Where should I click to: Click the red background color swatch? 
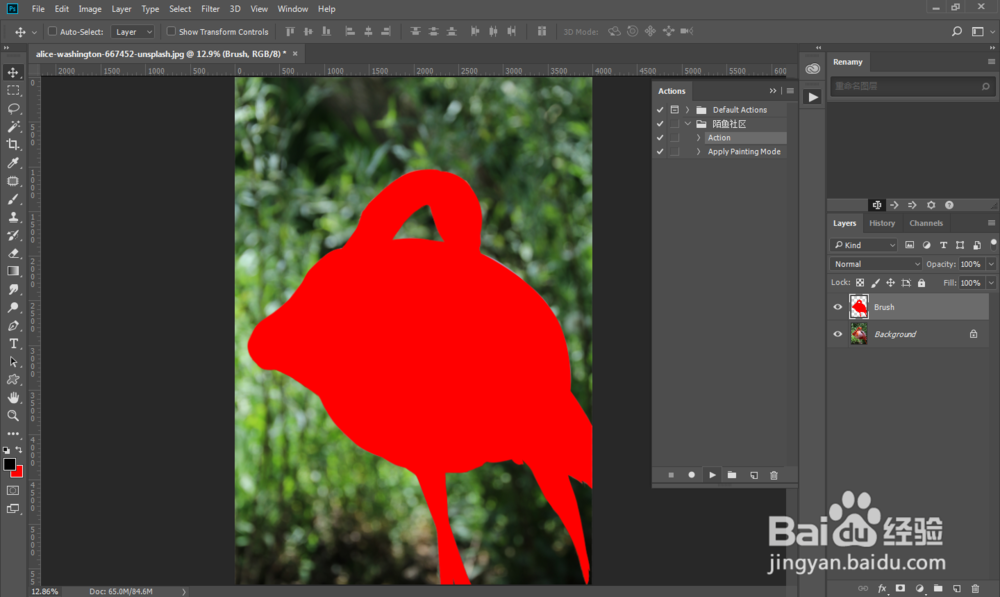click(18, 473)
